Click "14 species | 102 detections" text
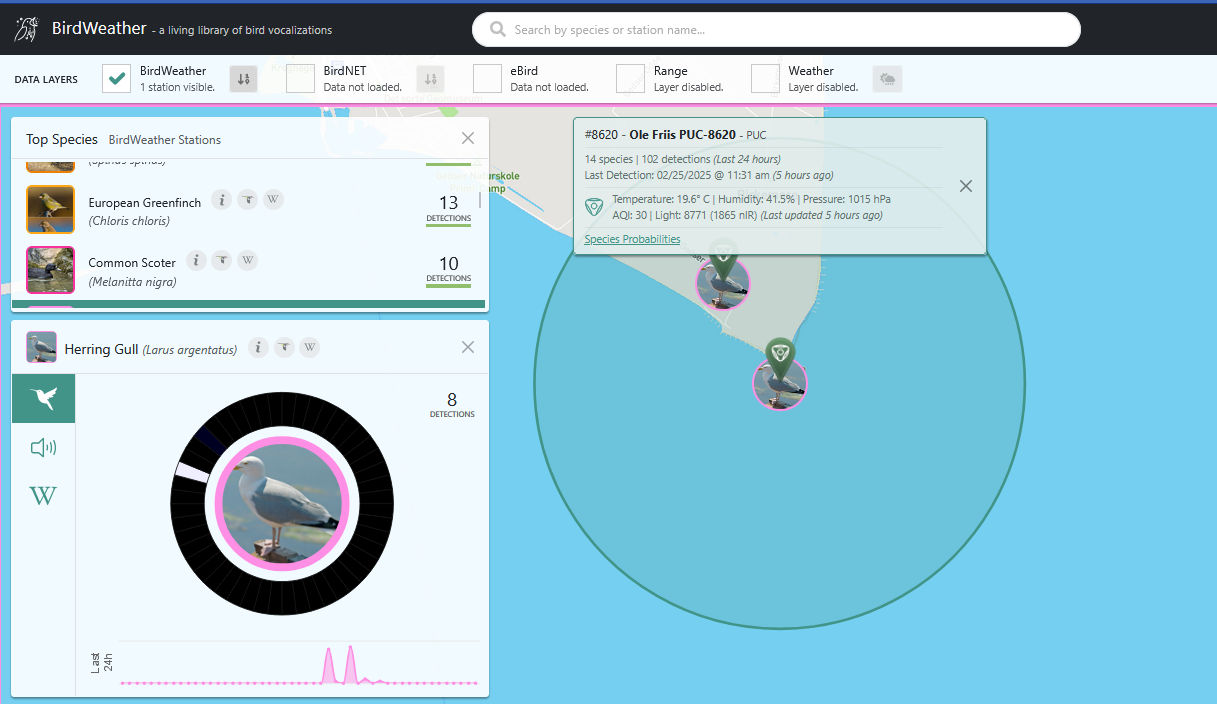 click(647, 159)
